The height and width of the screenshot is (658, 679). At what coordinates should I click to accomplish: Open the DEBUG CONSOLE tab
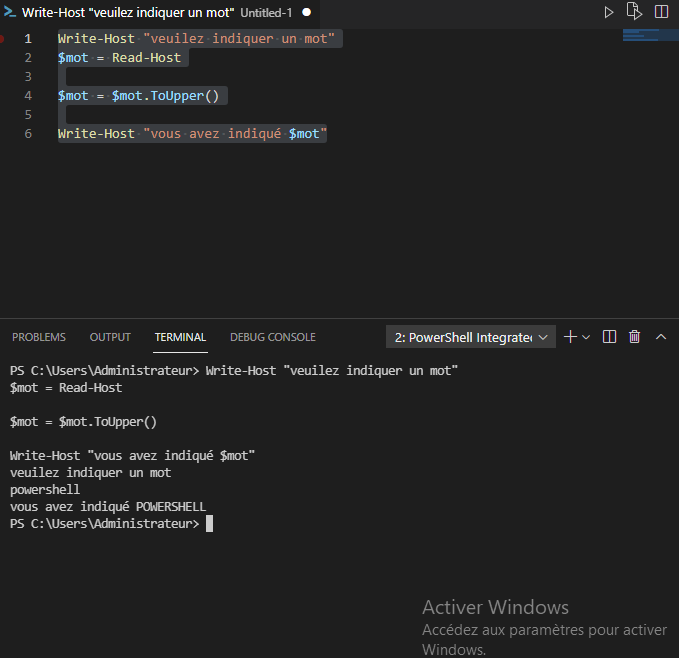(x=273, y=337)
